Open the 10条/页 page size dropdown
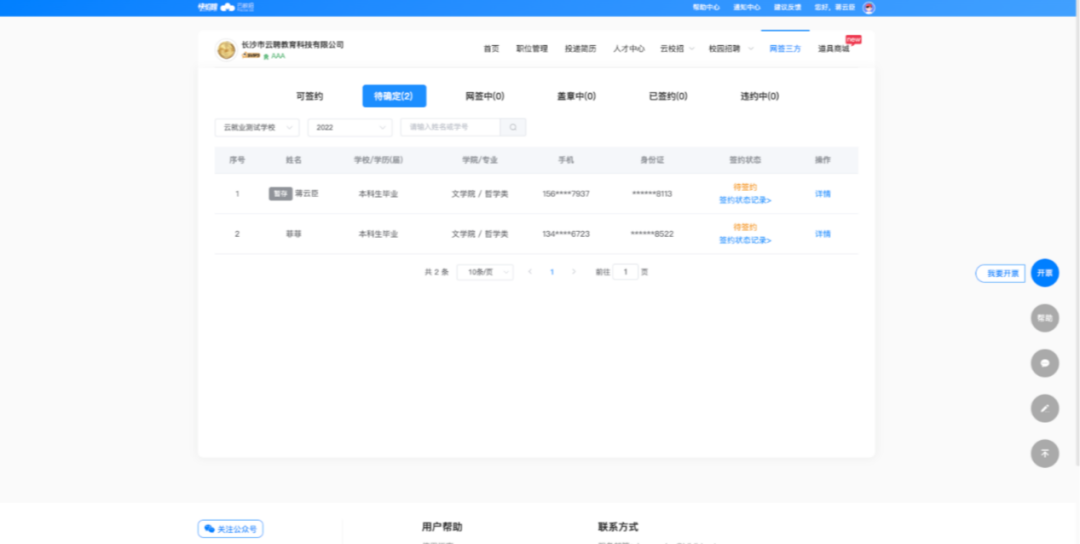This screenshot has height=544, width=1080. point(485,272)
